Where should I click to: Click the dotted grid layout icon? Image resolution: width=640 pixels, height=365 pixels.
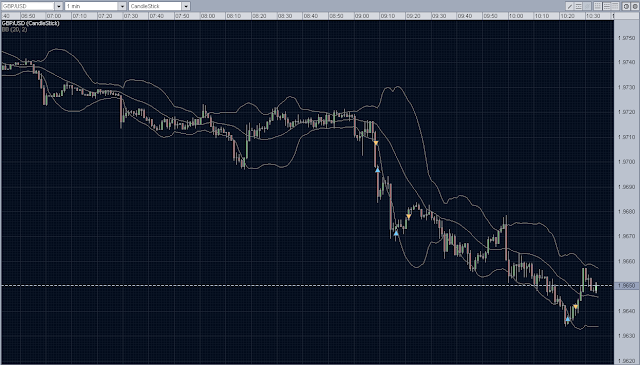598,6
